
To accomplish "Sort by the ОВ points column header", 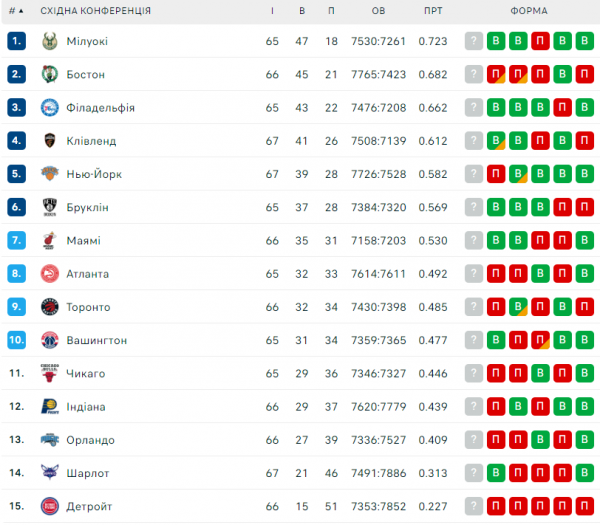I will 378,10.
